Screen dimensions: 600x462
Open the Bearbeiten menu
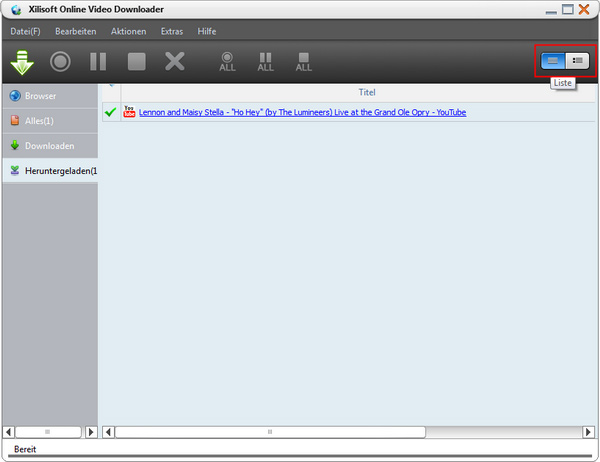(x=76, y=31)
